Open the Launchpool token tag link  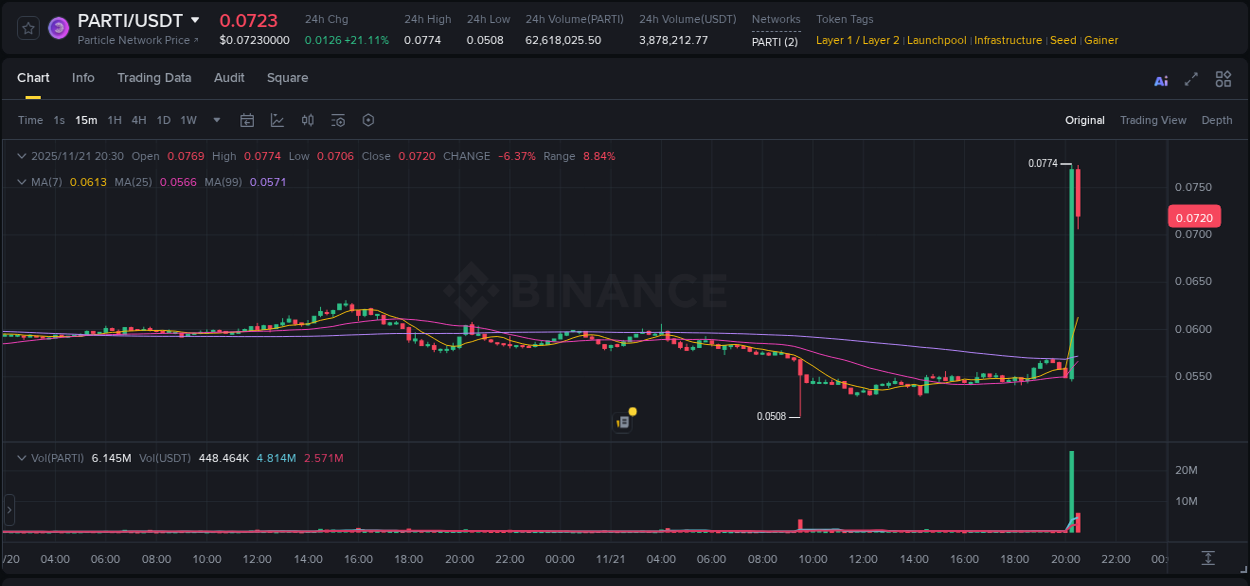pos(936,40)
